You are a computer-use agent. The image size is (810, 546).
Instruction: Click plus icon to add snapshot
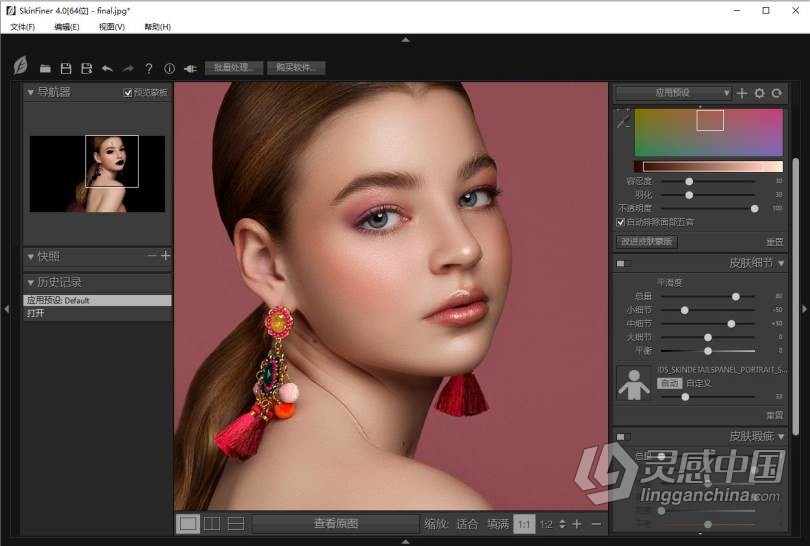tap(165, 256)
